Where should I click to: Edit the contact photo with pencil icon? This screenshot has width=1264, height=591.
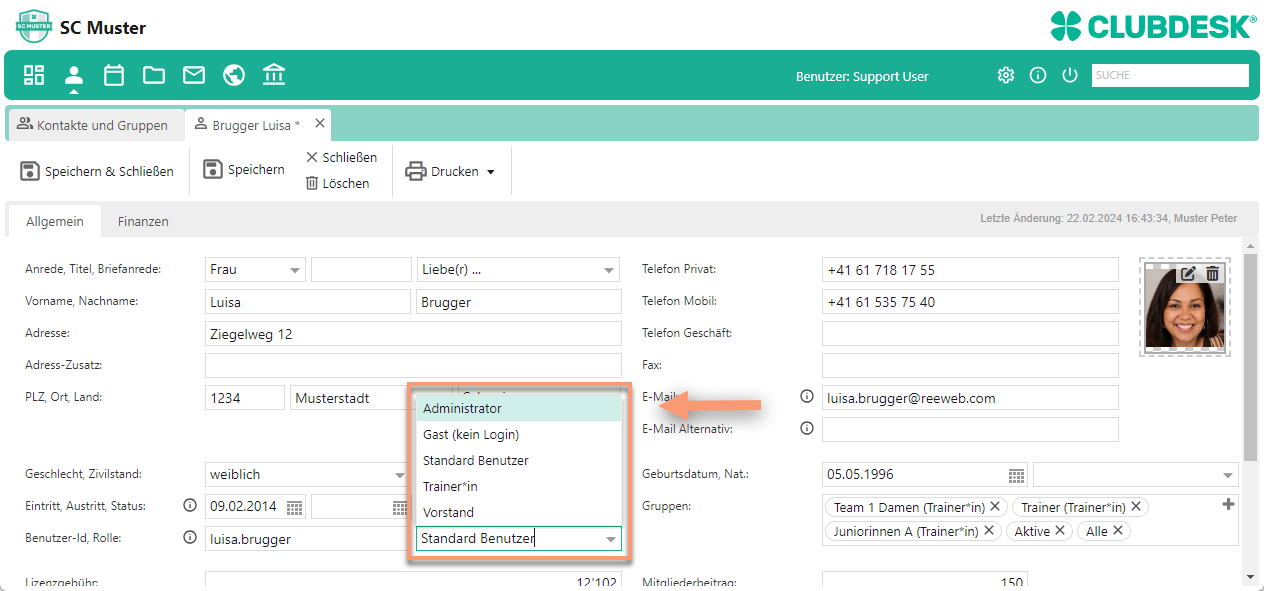(1188, 273)
